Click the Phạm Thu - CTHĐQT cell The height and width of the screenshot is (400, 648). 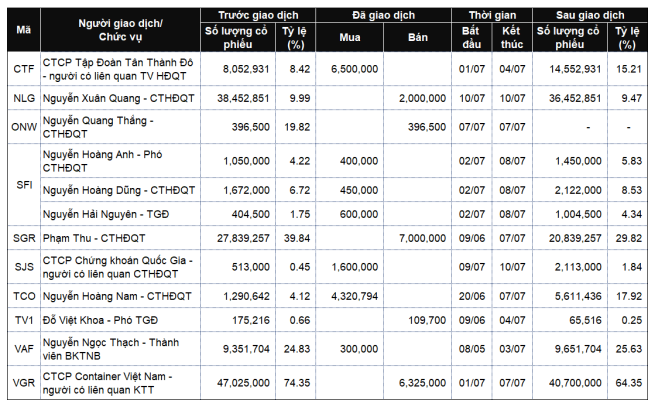[120, 238]
